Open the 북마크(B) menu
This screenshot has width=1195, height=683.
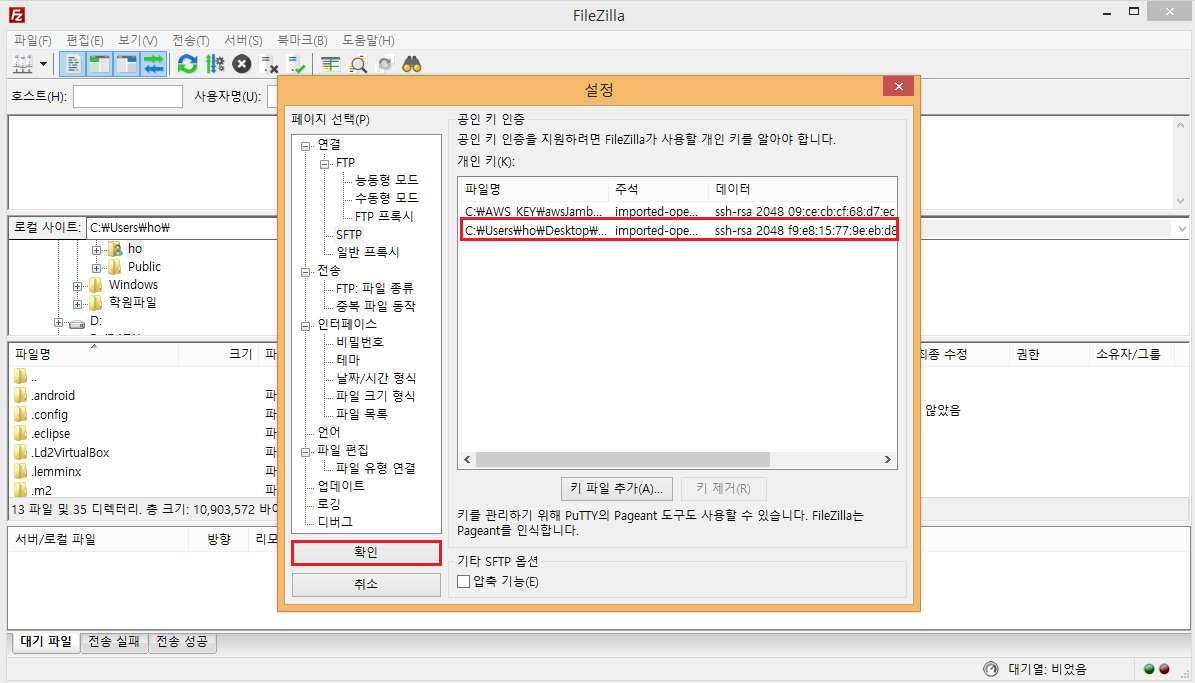(302, 40)
